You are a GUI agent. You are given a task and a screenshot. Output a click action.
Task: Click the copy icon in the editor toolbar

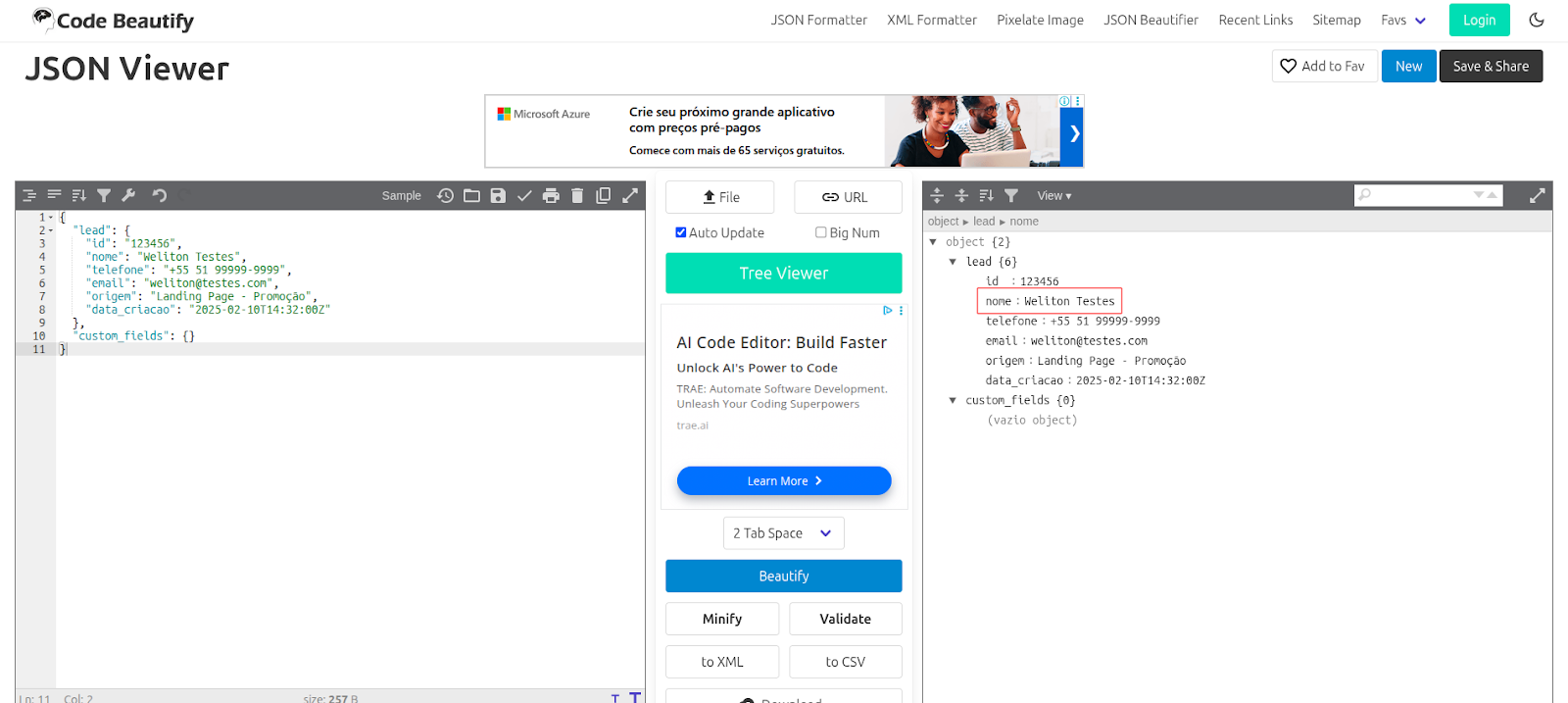(604, 196)
